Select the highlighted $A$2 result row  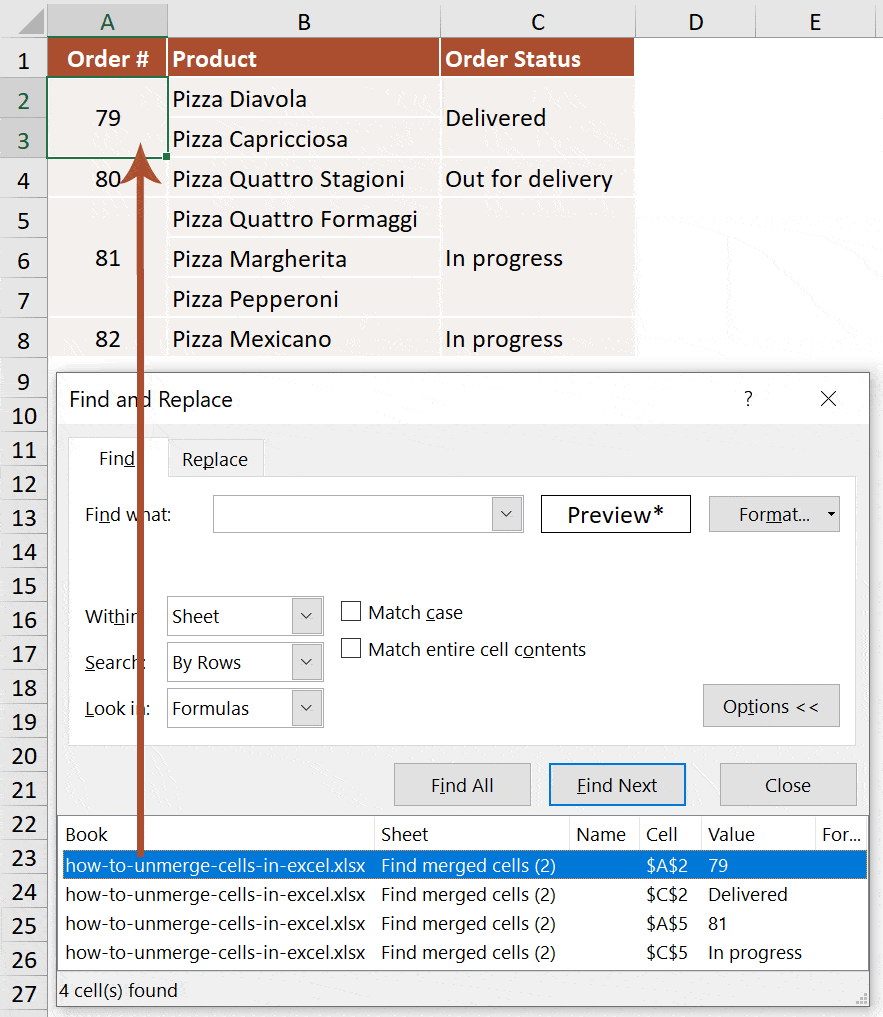click(400, 865)
